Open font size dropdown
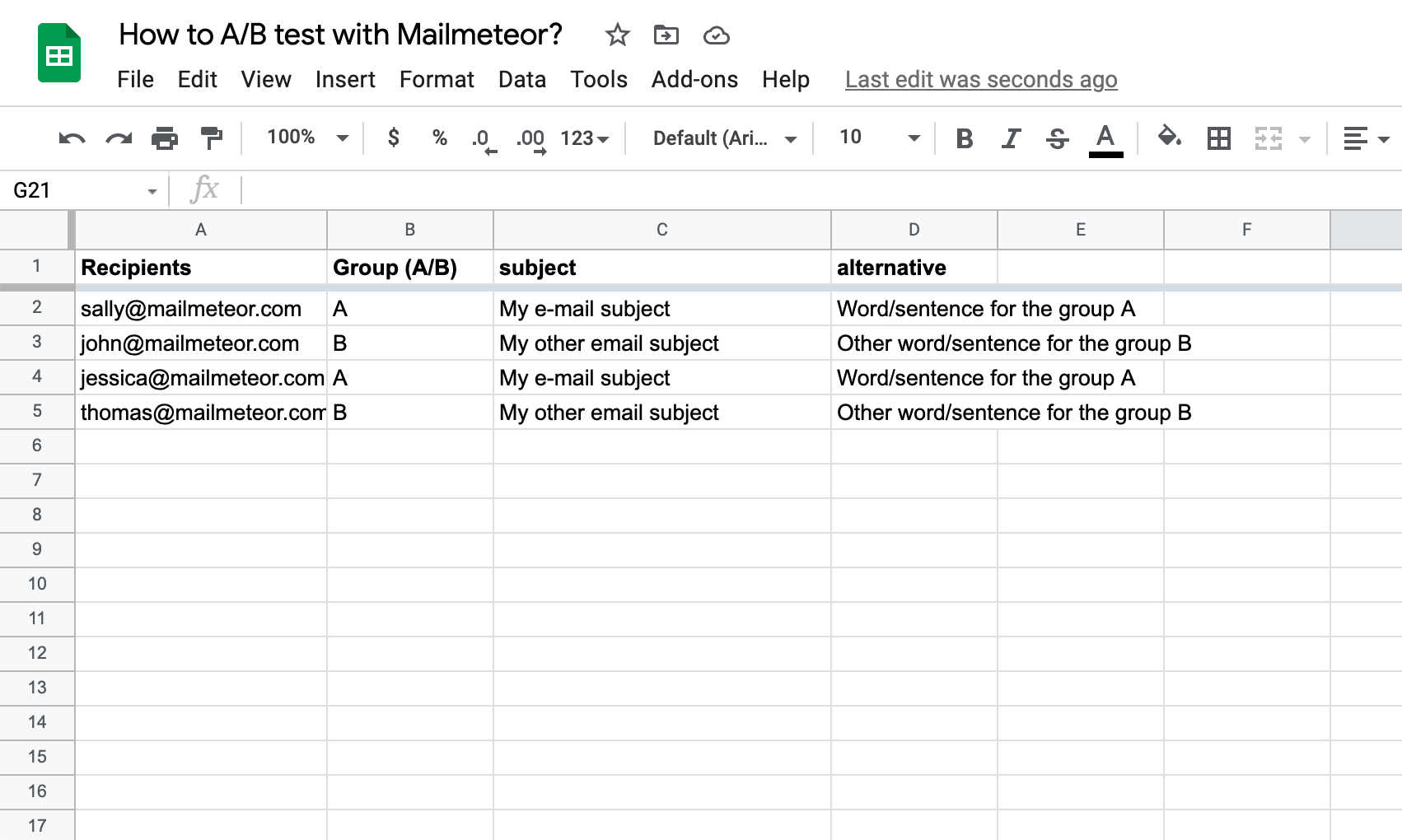Viewport: 1402px width, 840px height. (879, 138)
